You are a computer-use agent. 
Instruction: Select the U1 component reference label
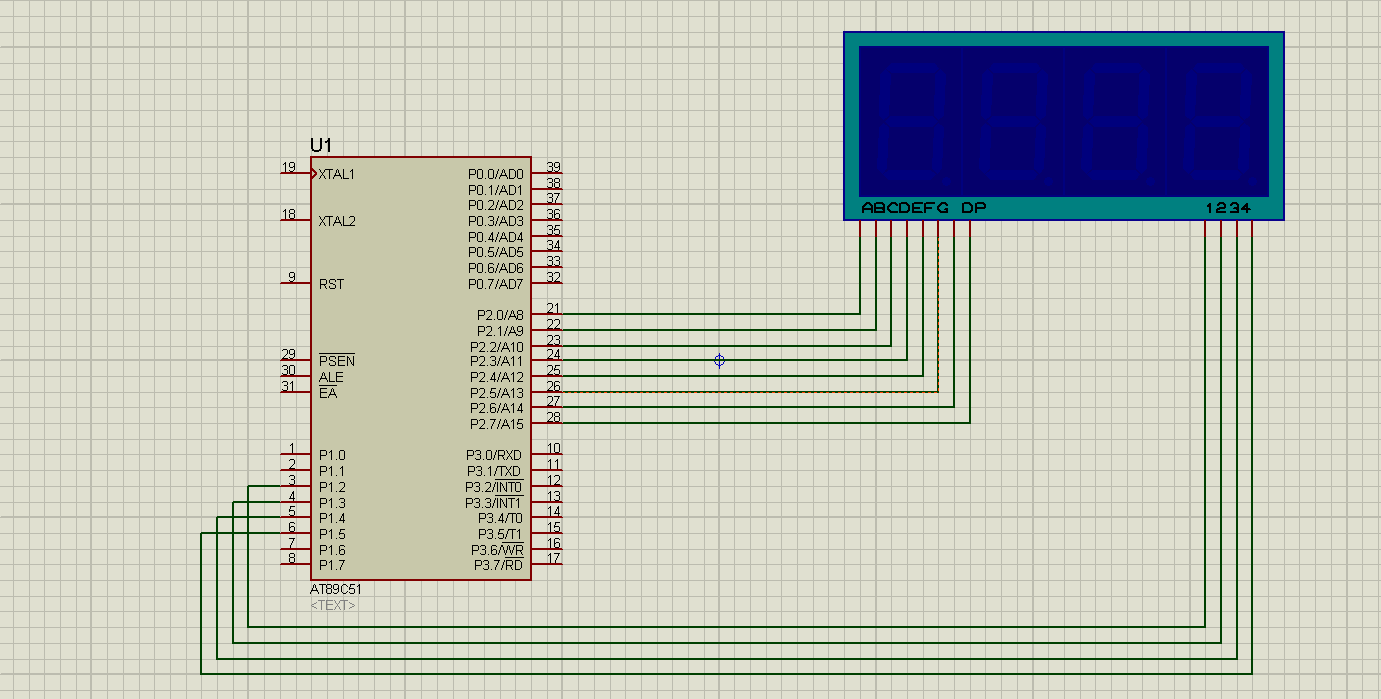[321, 146]
